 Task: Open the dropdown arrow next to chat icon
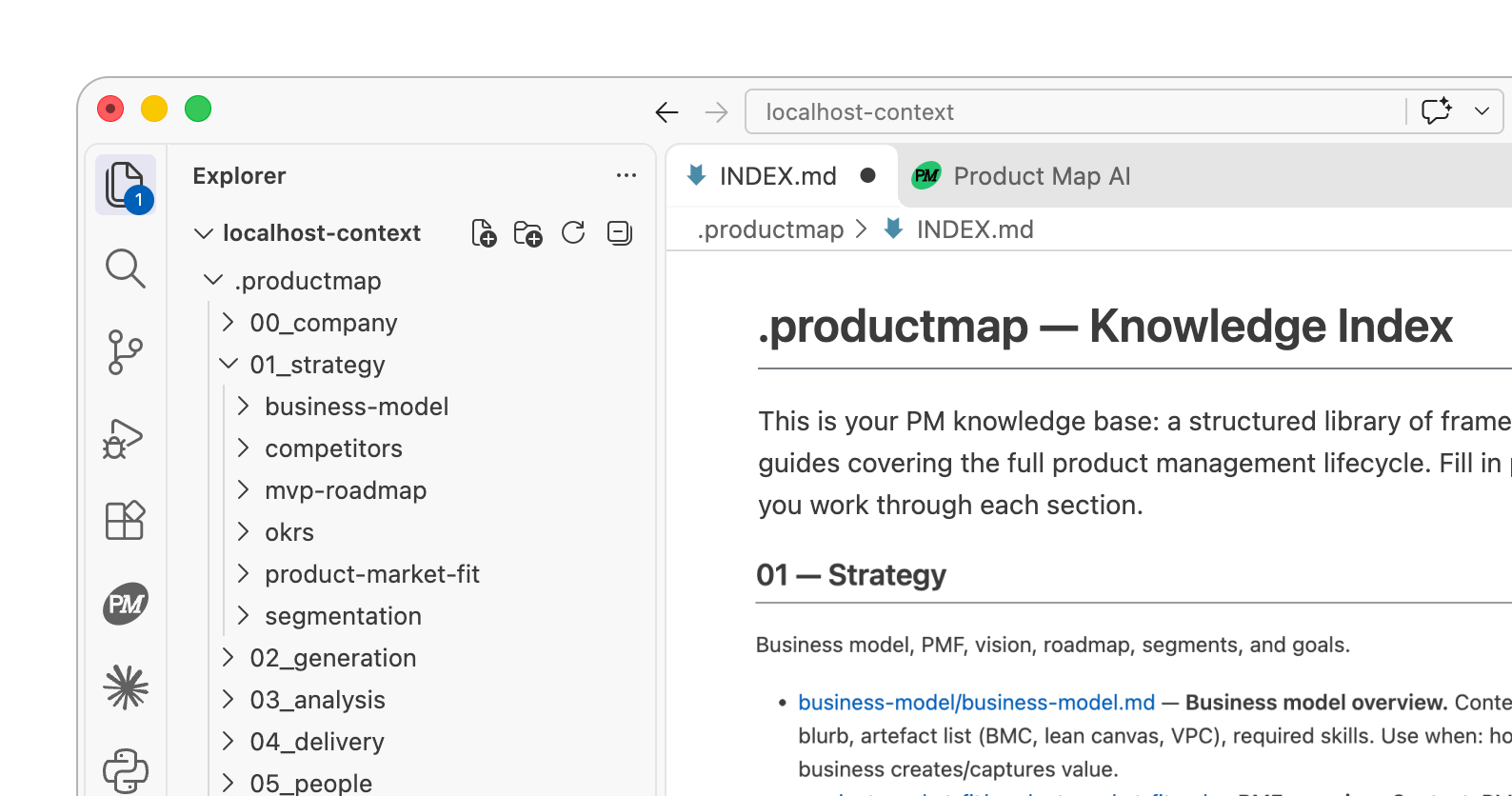(1482, 111)
